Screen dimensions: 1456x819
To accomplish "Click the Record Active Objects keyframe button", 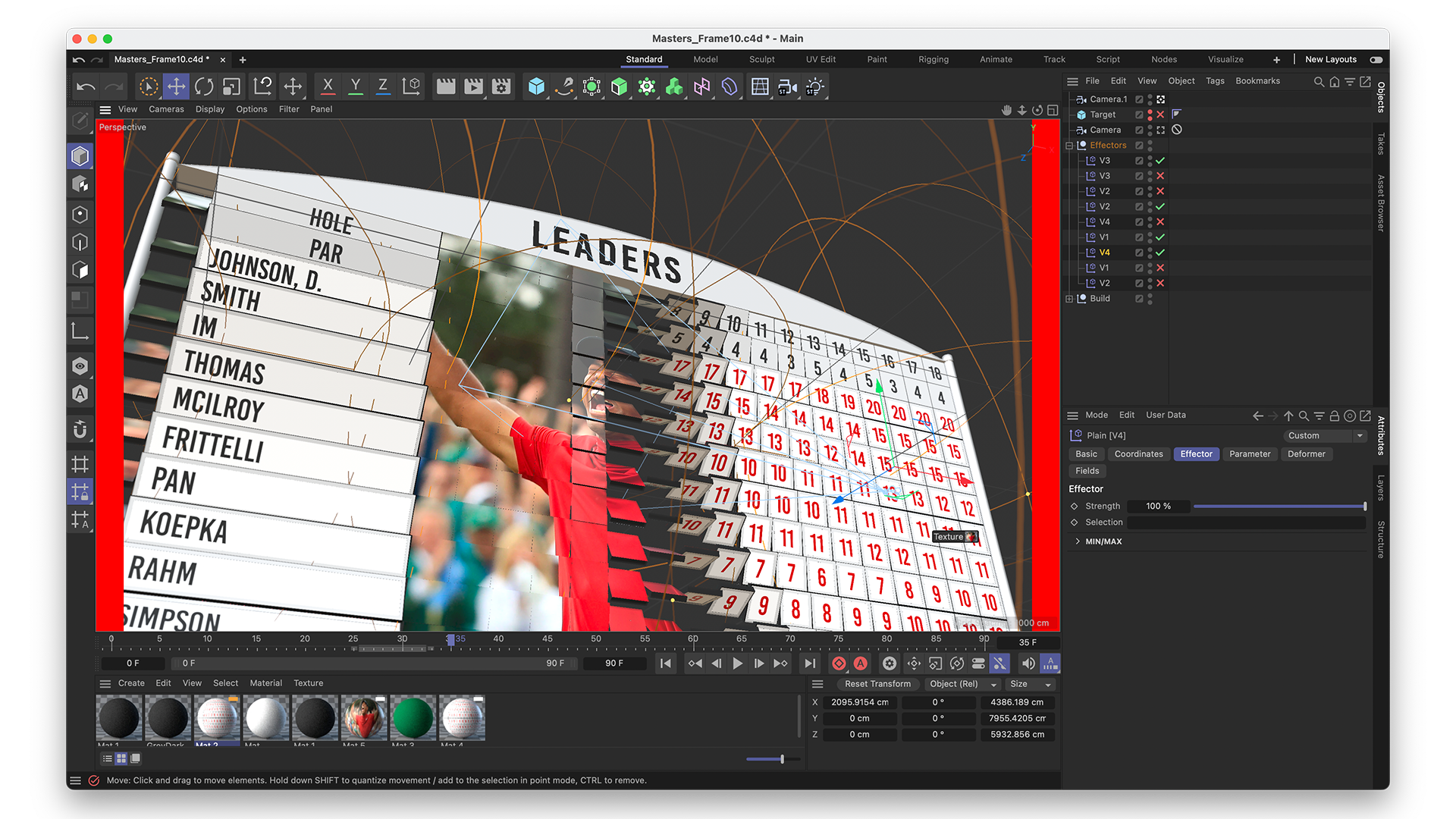I will click(839, 664).
